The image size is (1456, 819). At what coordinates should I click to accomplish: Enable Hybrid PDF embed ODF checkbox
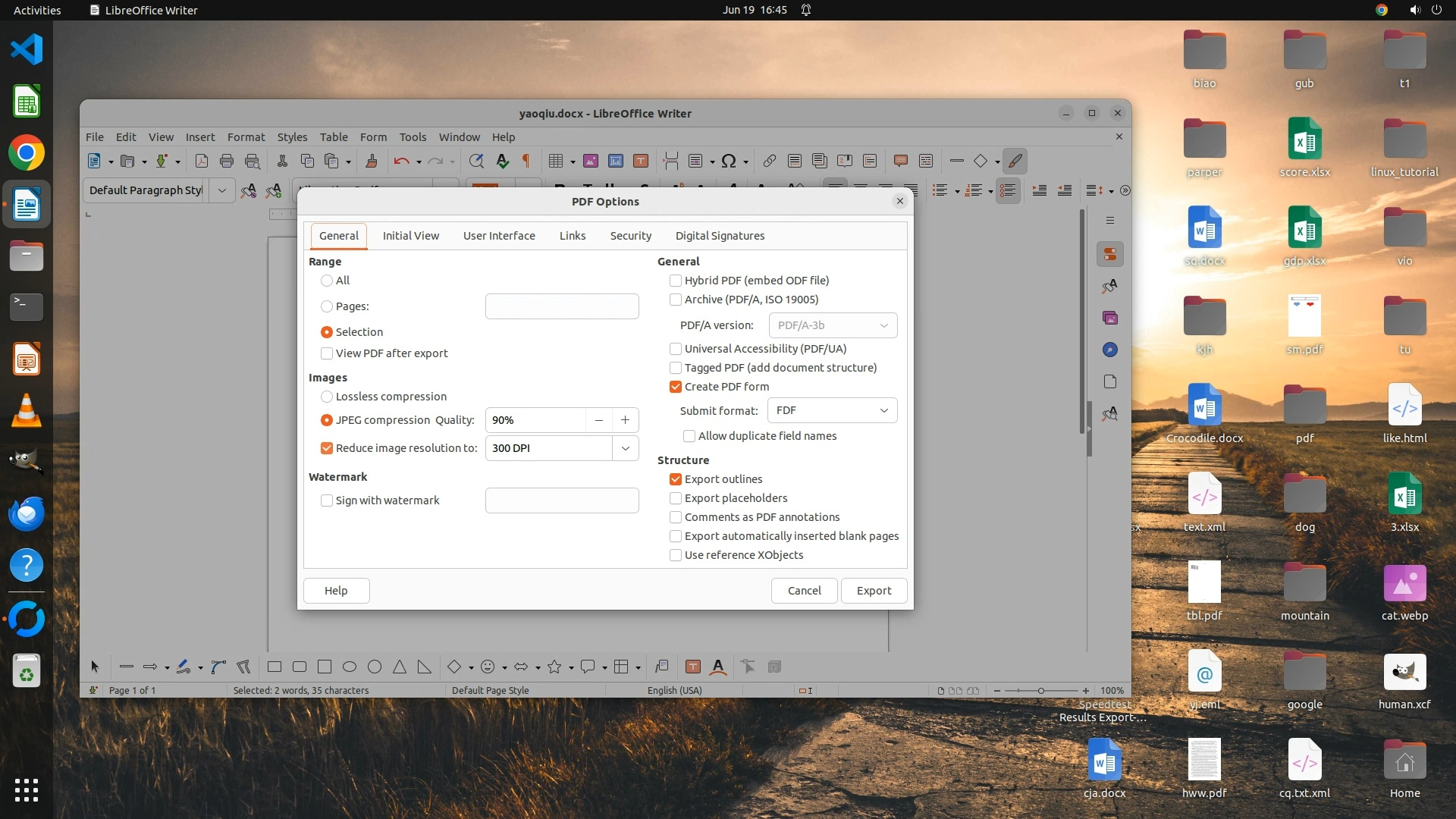pyautogui.click(x=676, y=281)
